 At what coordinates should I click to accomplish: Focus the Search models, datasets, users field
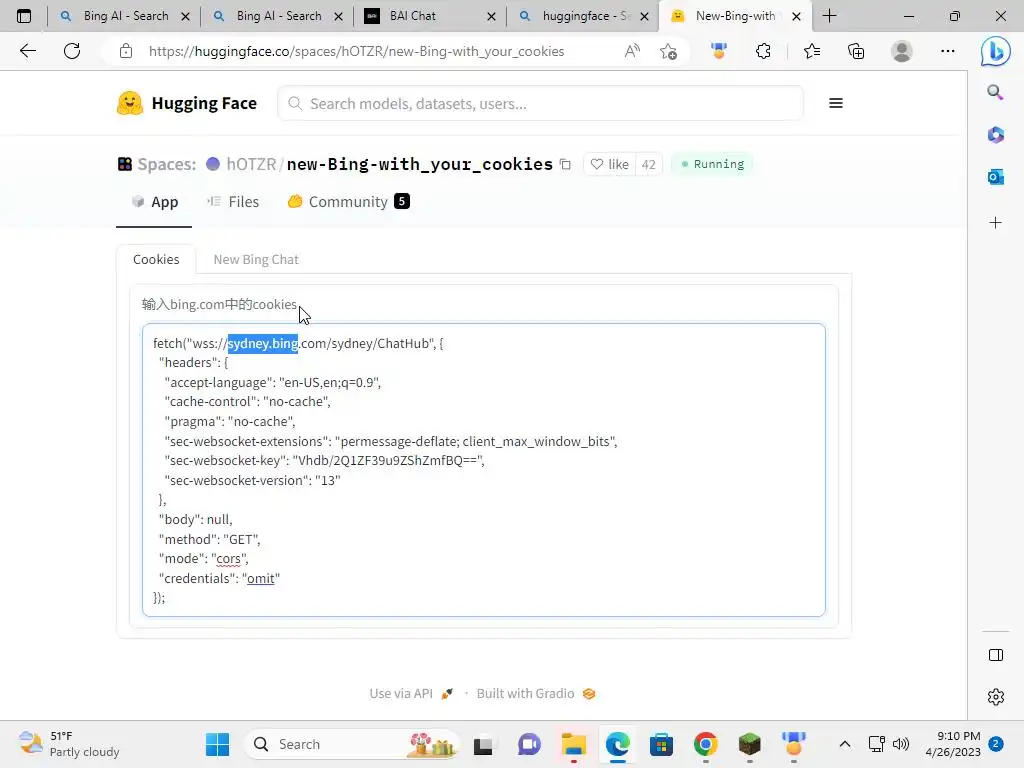540,103
